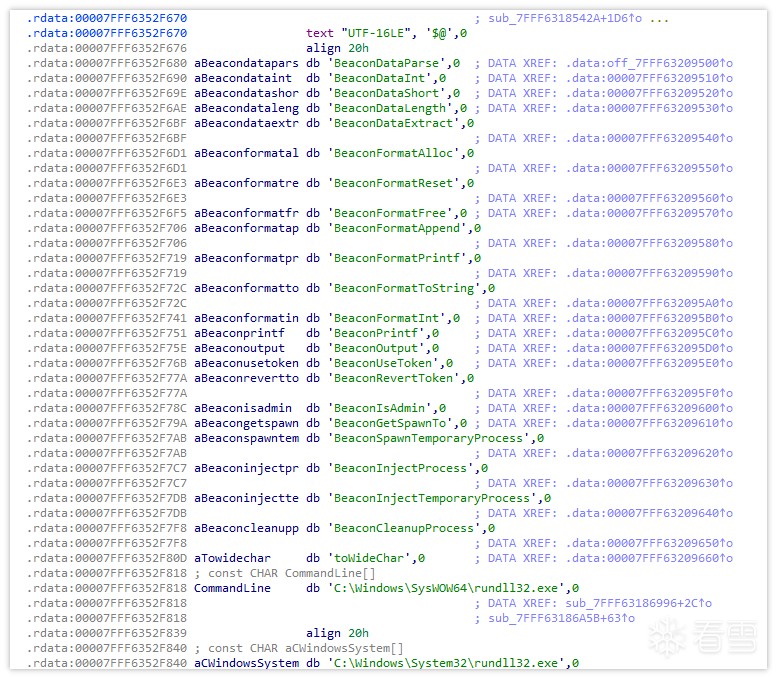This screenshot has width=777, height=679.
Task: Select the aBeaconformatap label
Action: point(246,228)
